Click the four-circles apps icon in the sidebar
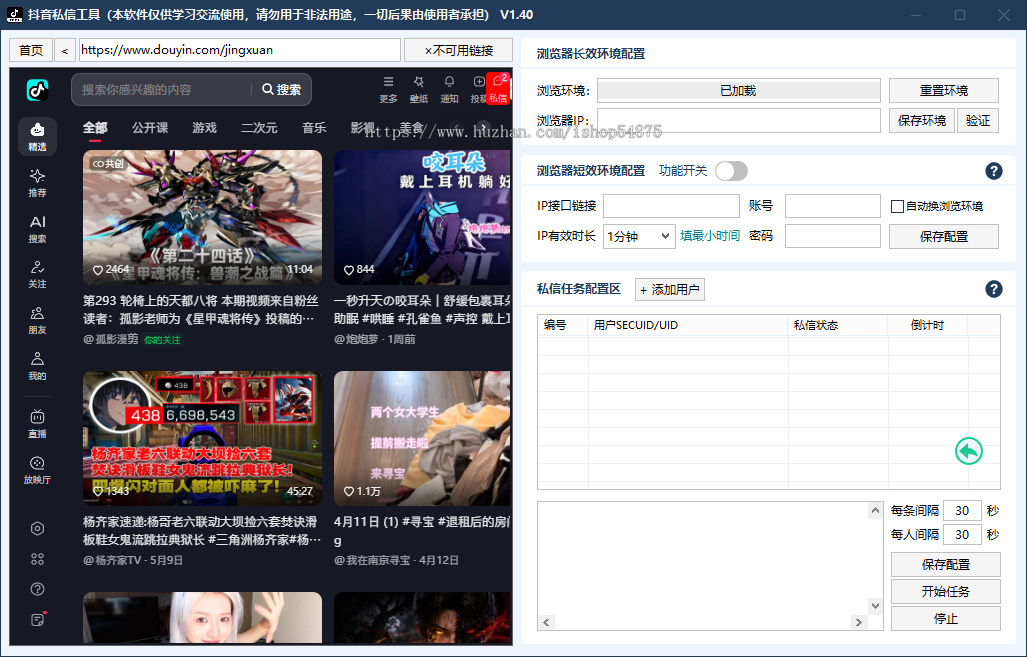The width and height of the screenshot is (1027, 657). [37, 559]
